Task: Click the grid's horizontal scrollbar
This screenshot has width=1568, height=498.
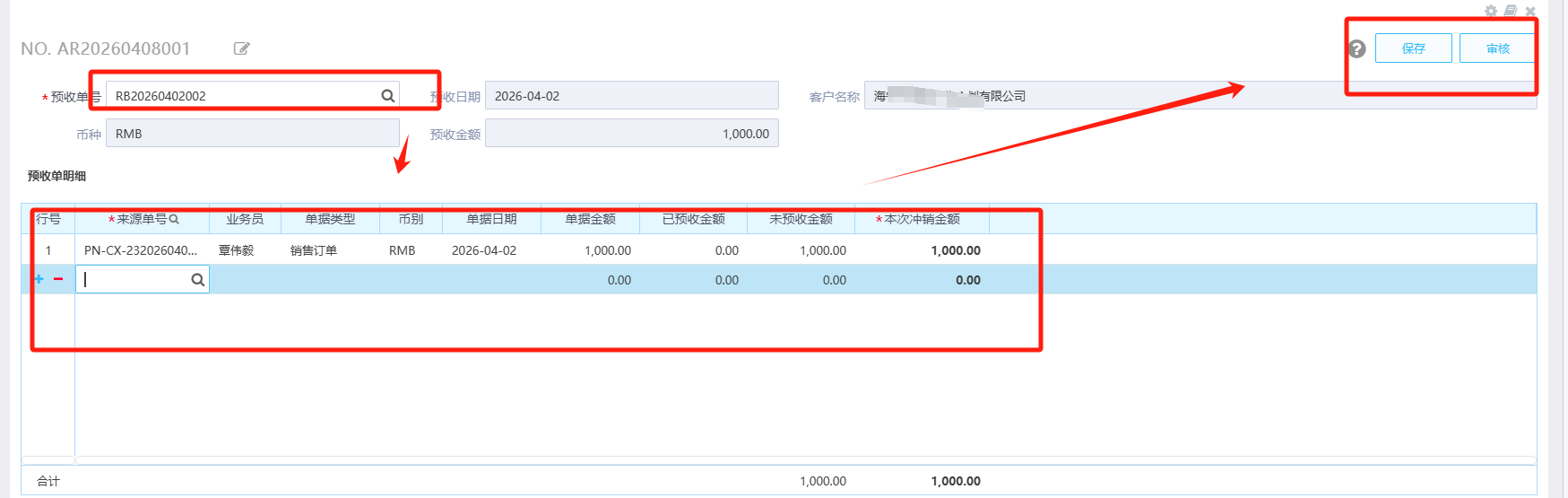Action: click(x=805, y=460)
